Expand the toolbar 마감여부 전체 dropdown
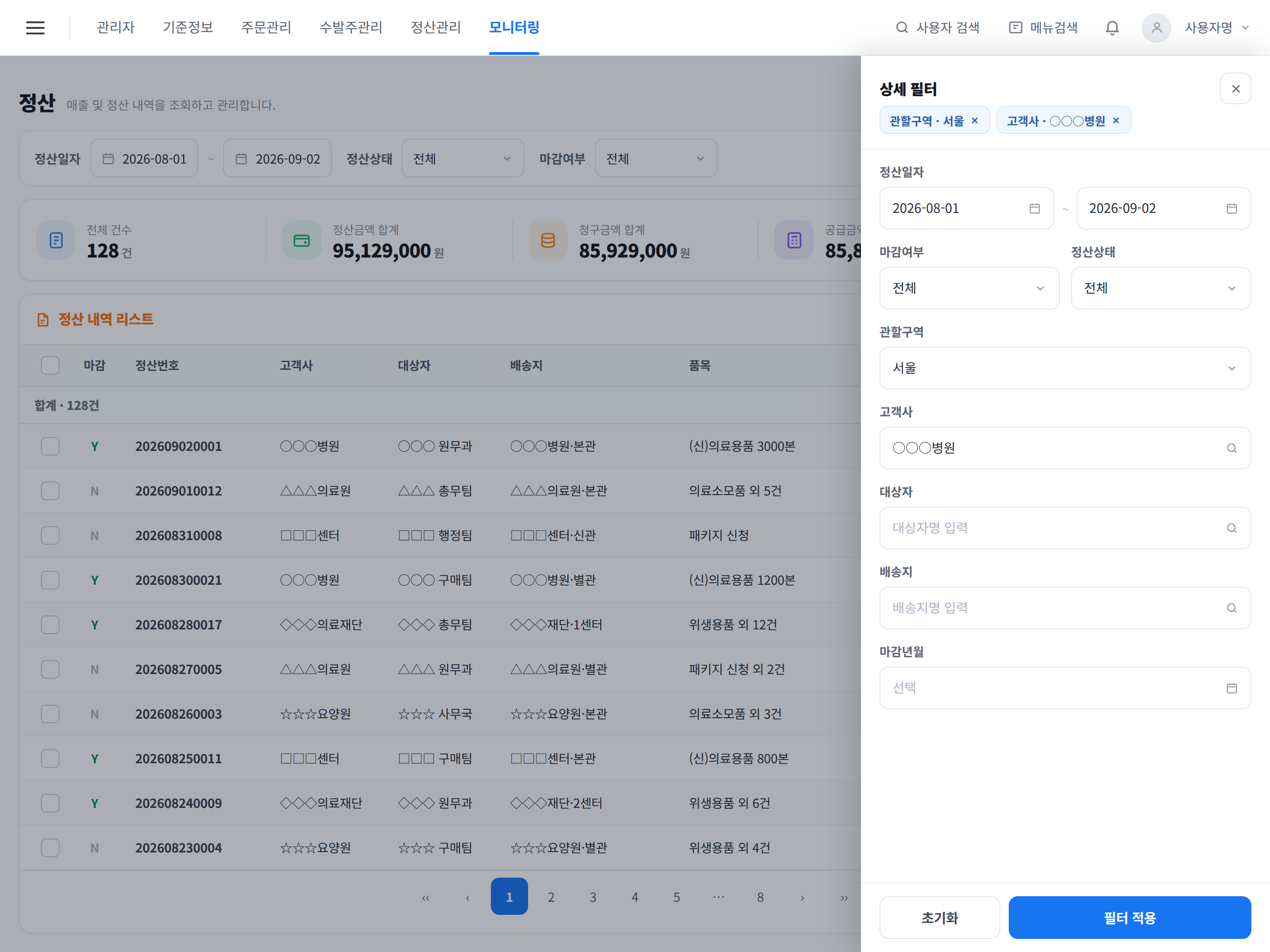Viewport: 1270px width, 952px height. (x=655, y=159)
